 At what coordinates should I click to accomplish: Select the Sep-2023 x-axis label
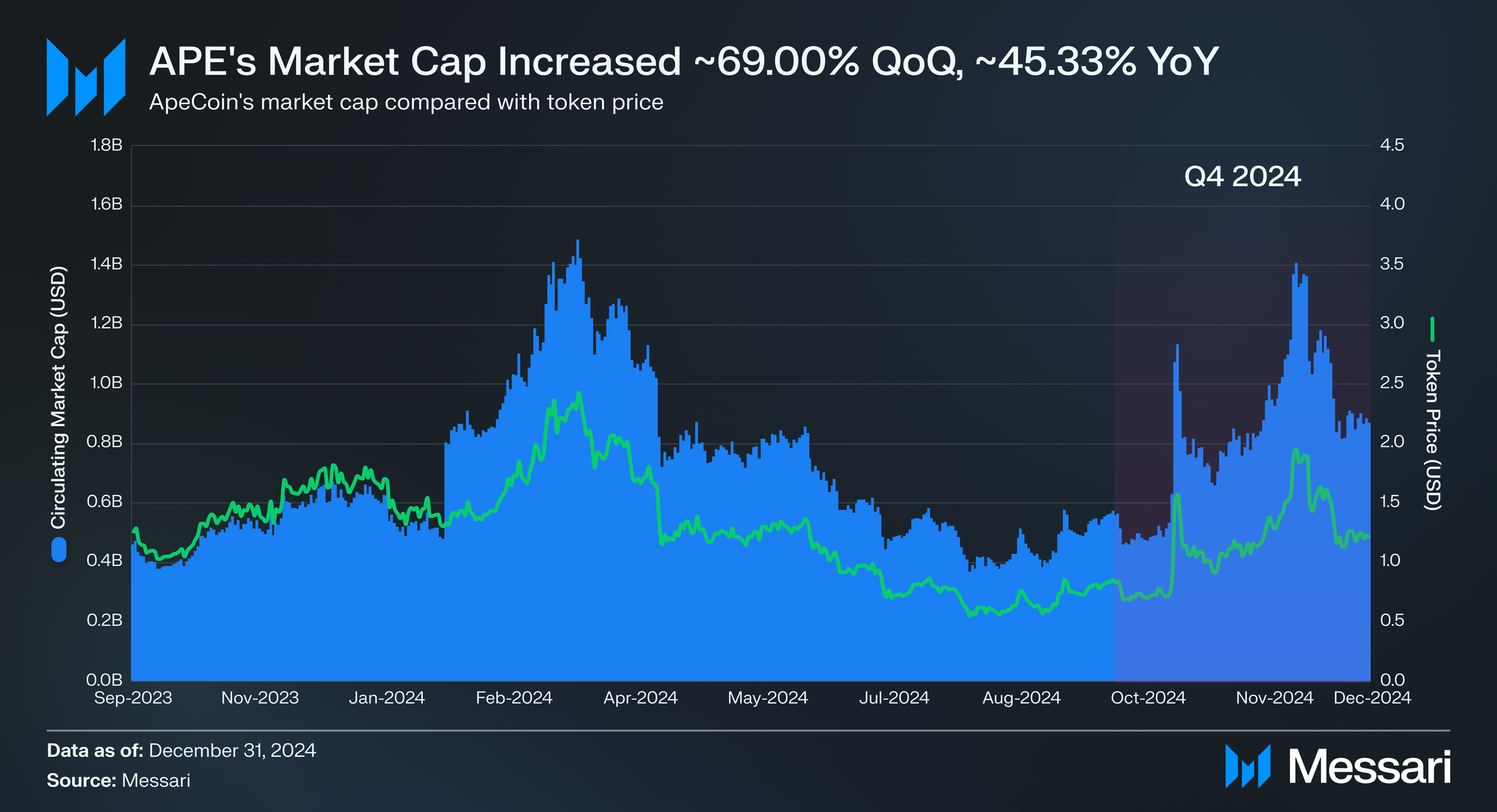click(133, 698)
